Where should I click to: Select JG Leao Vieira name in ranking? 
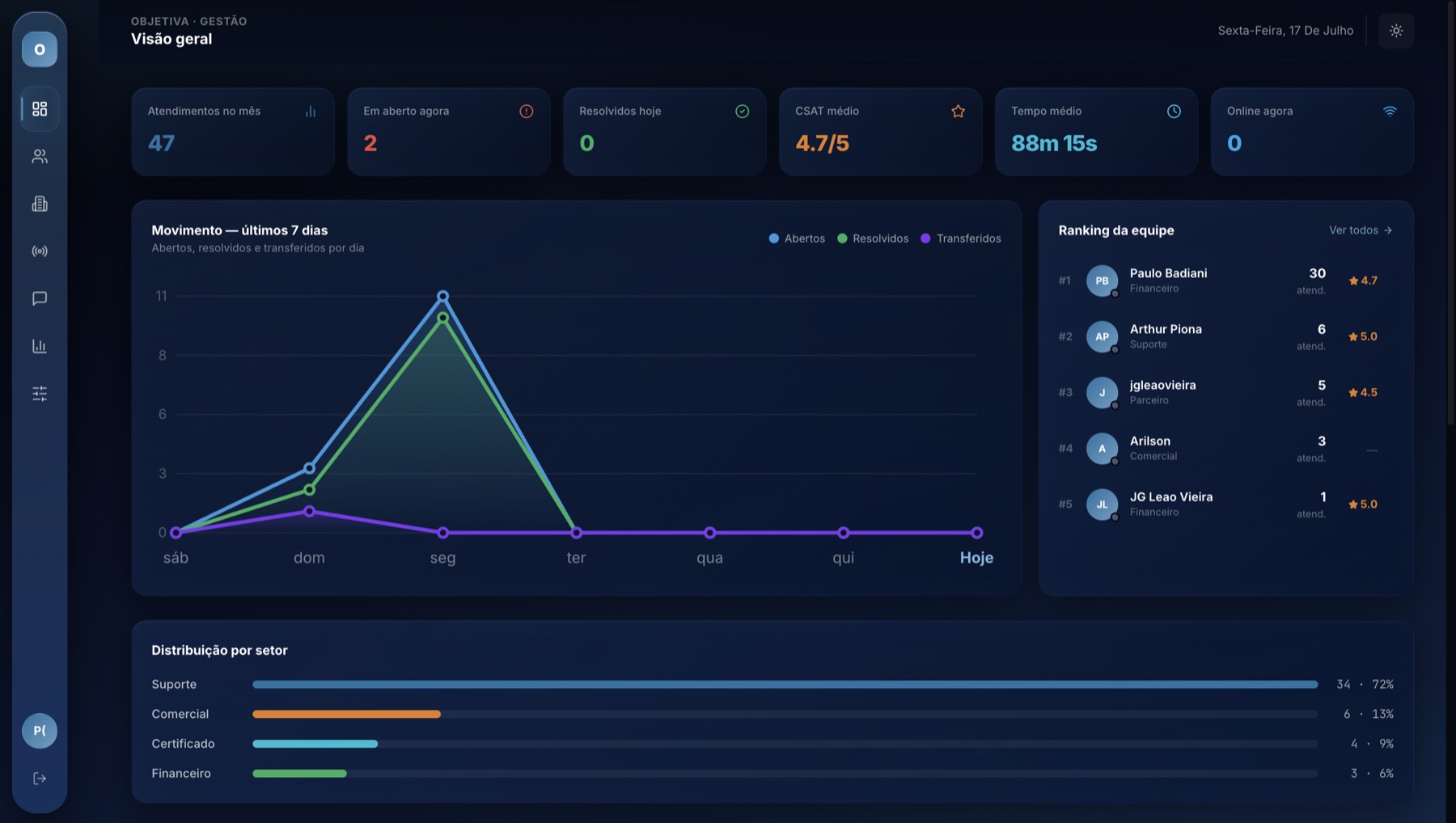1170,496
